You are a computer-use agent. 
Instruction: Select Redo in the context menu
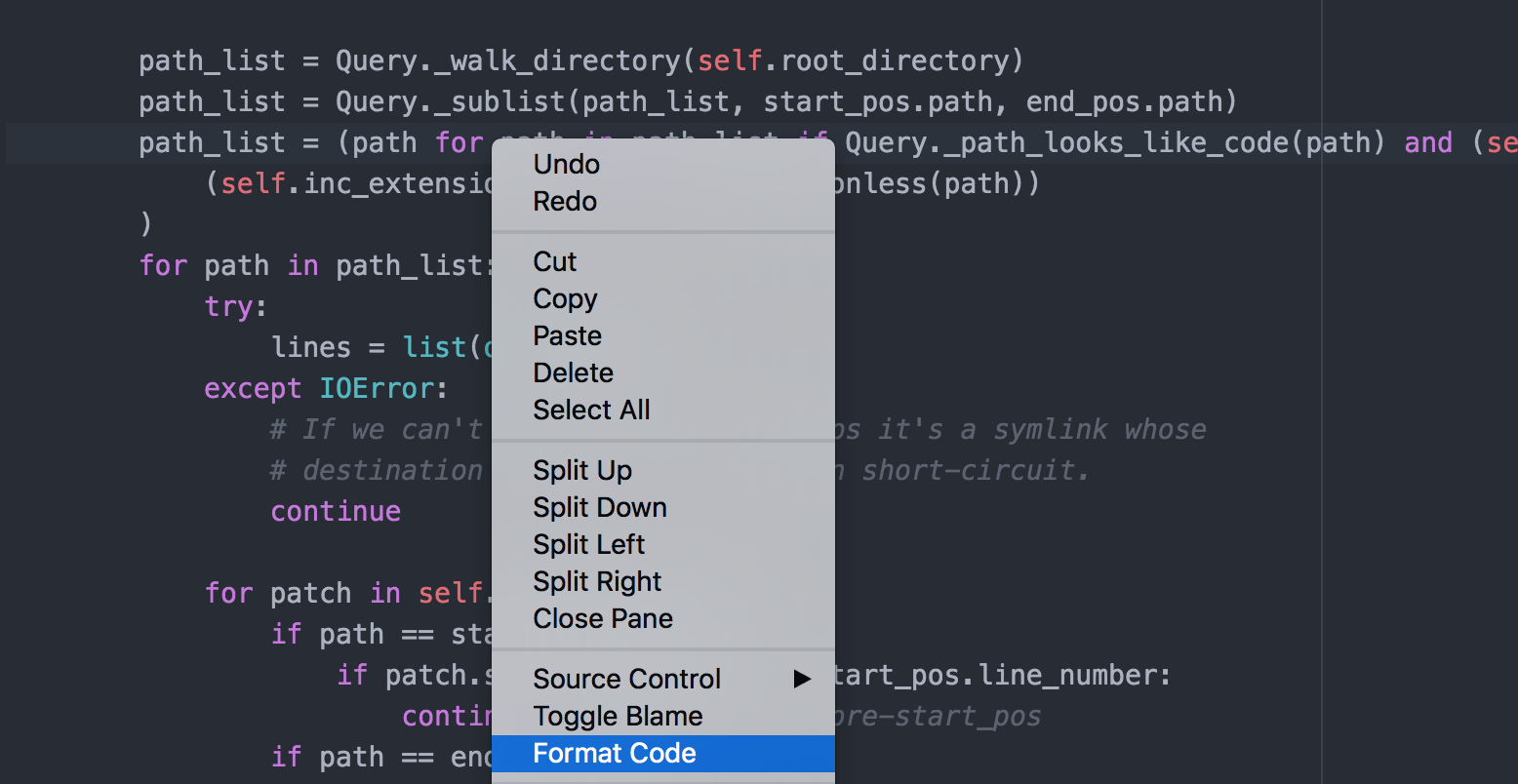tap(663, 201)
